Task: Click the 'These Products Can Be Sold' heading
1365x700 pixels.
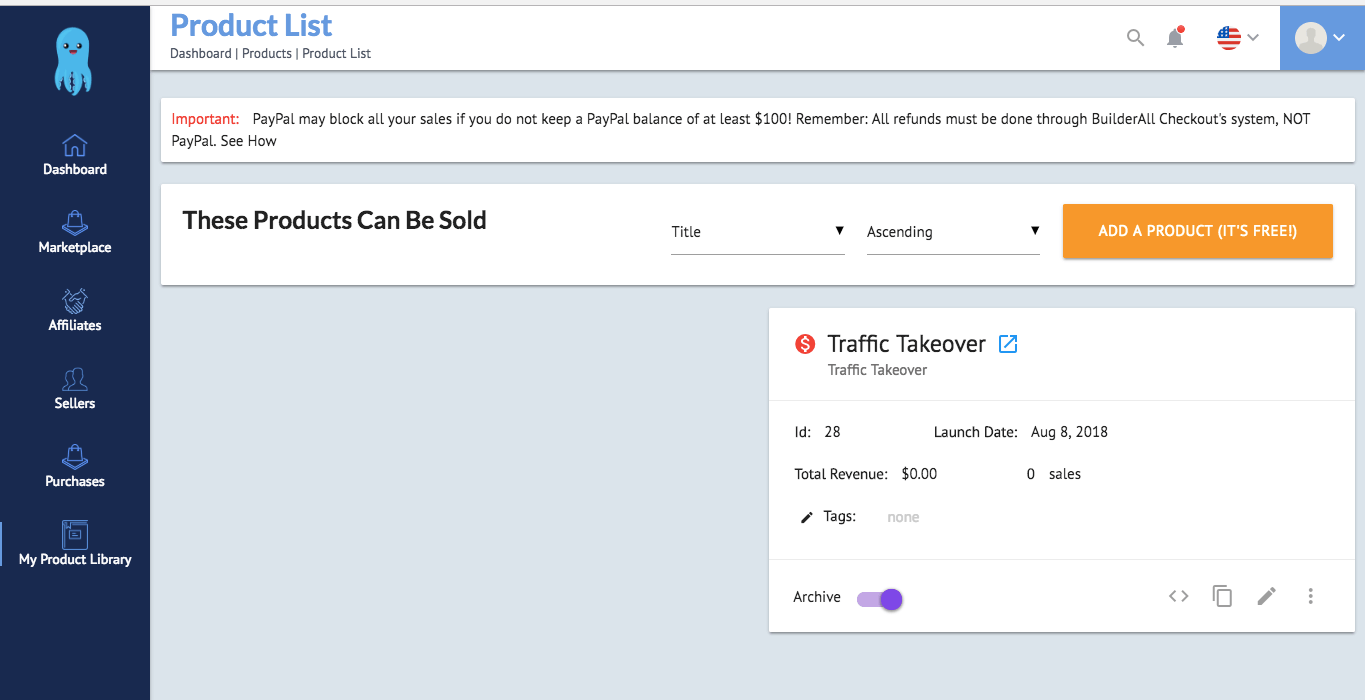Action: (x=335, y=220)
